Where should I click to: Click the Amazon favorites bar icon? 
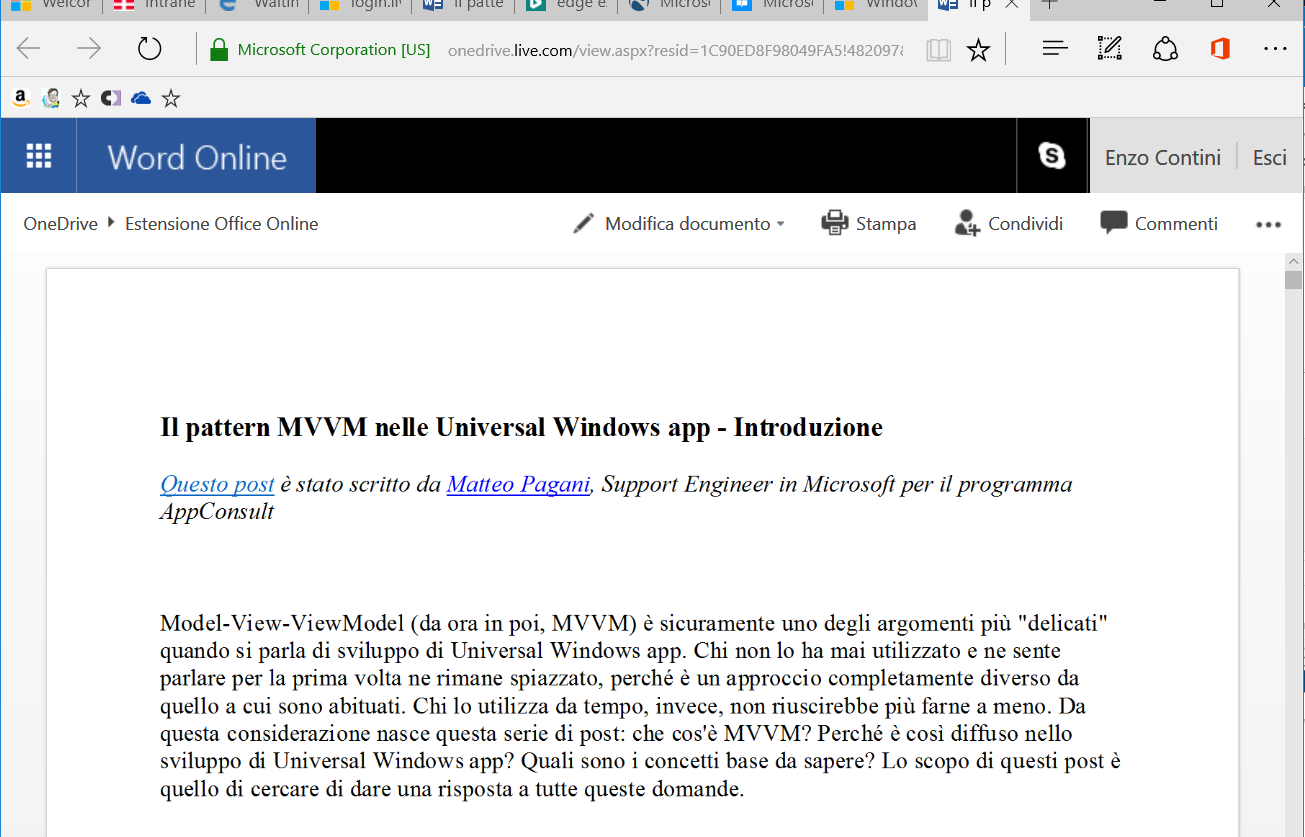pos(20,98)
